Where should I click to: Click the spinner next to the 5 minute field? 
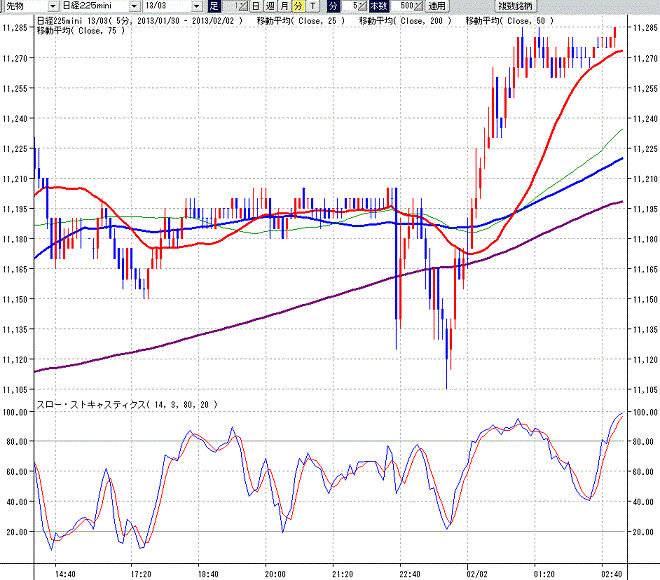pos(362,6)
